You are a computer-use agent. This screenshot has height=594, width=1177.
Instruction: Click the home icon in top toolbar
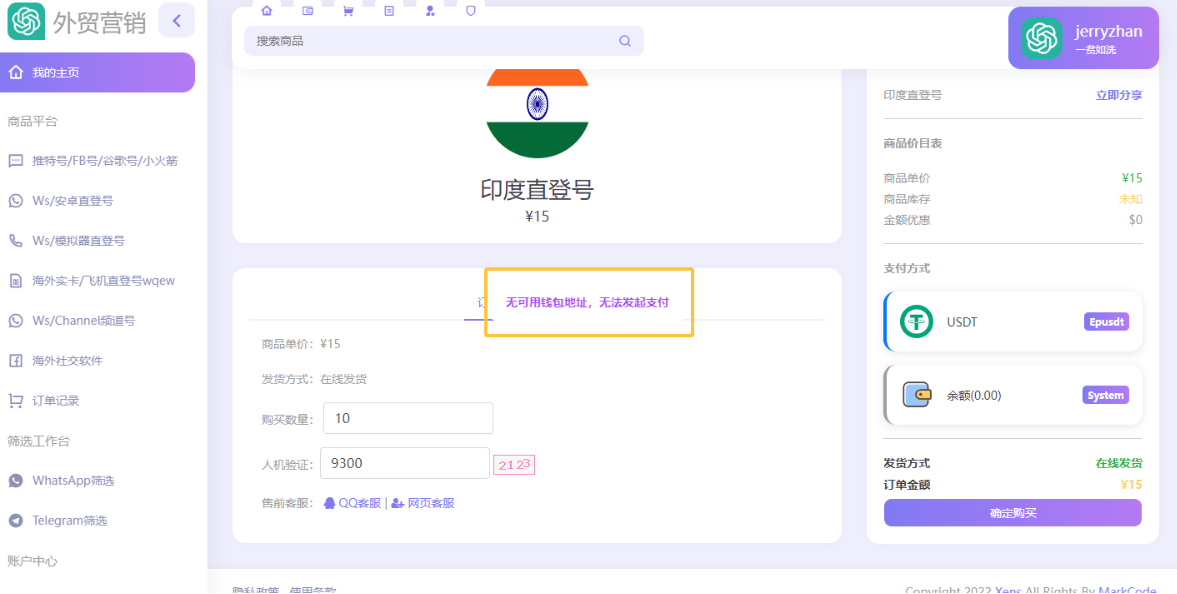266,11
